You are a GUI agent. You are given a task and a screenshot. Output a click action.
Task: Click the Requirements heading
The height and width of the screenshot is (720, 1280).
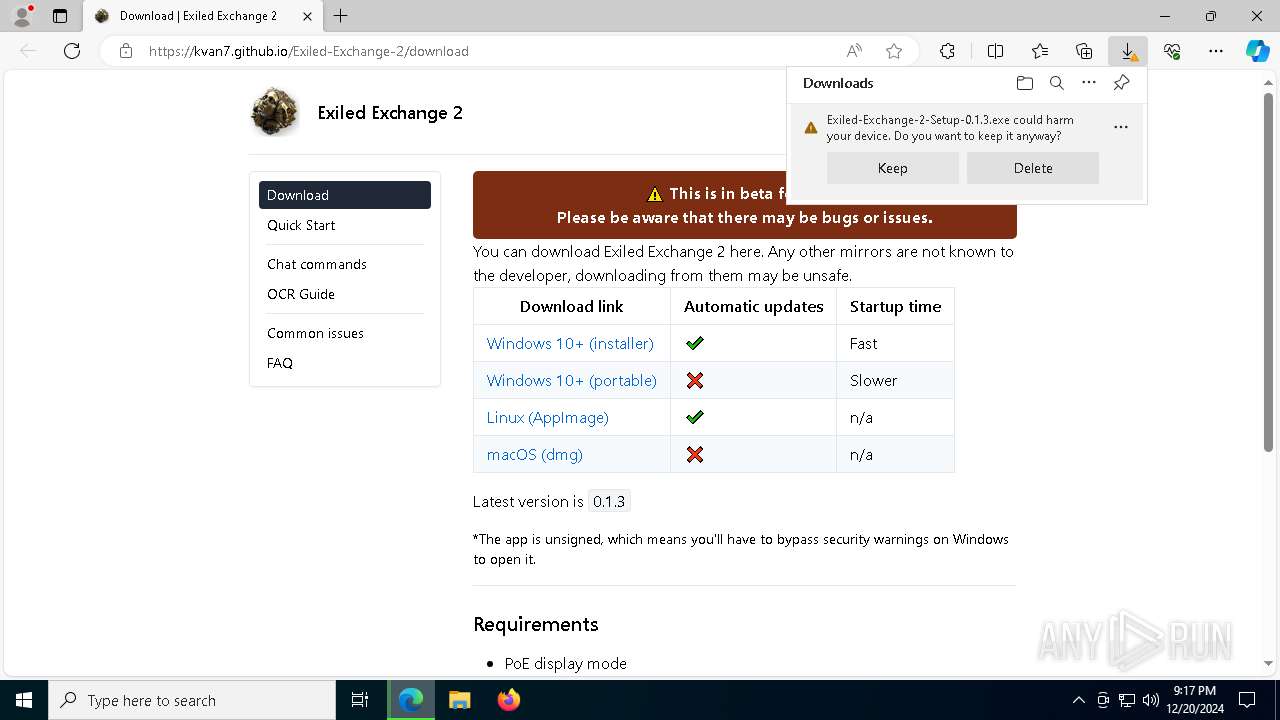coord(535,624)
